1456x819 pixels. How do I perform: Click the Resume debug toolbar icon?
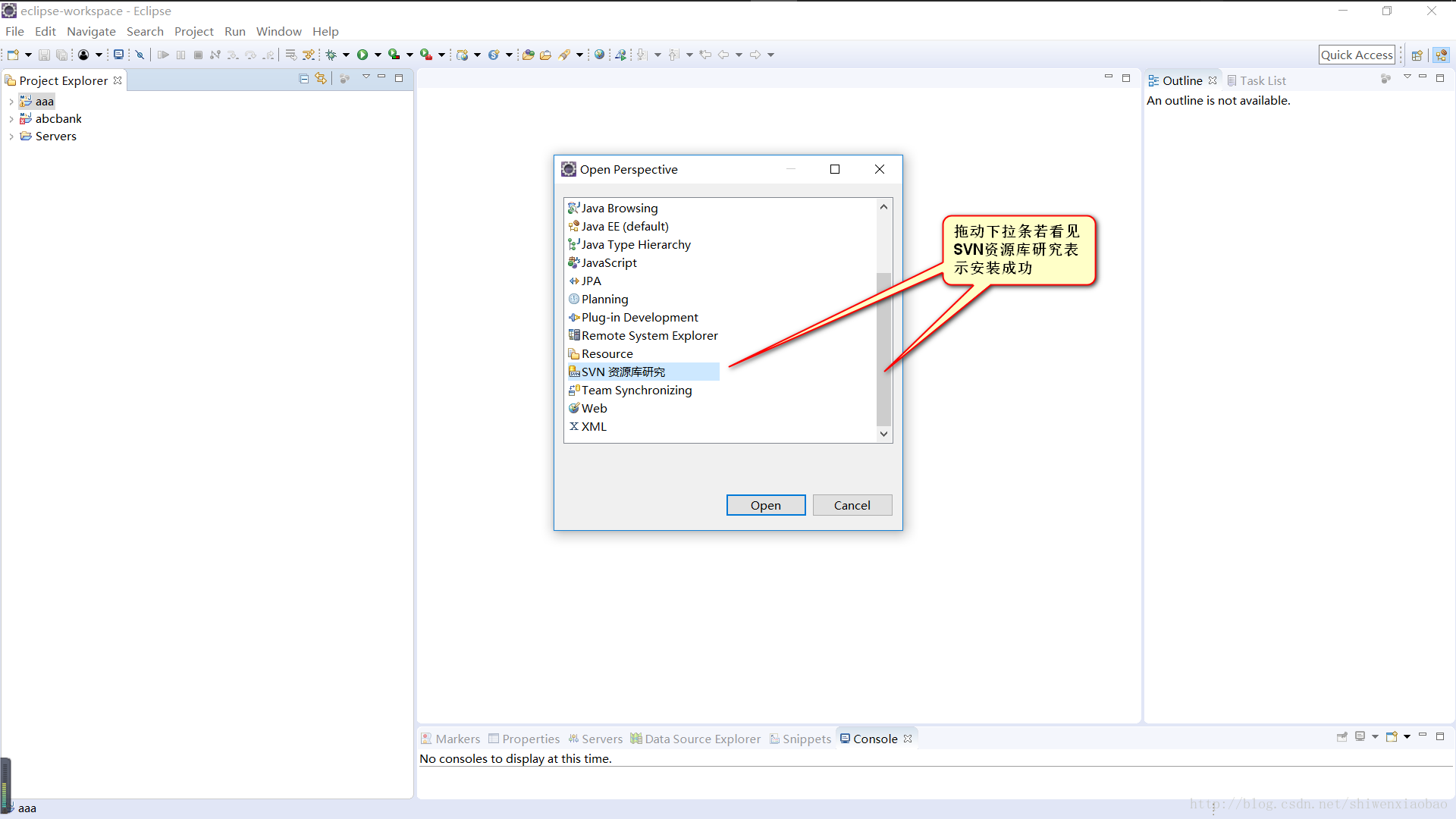point(163,55)
